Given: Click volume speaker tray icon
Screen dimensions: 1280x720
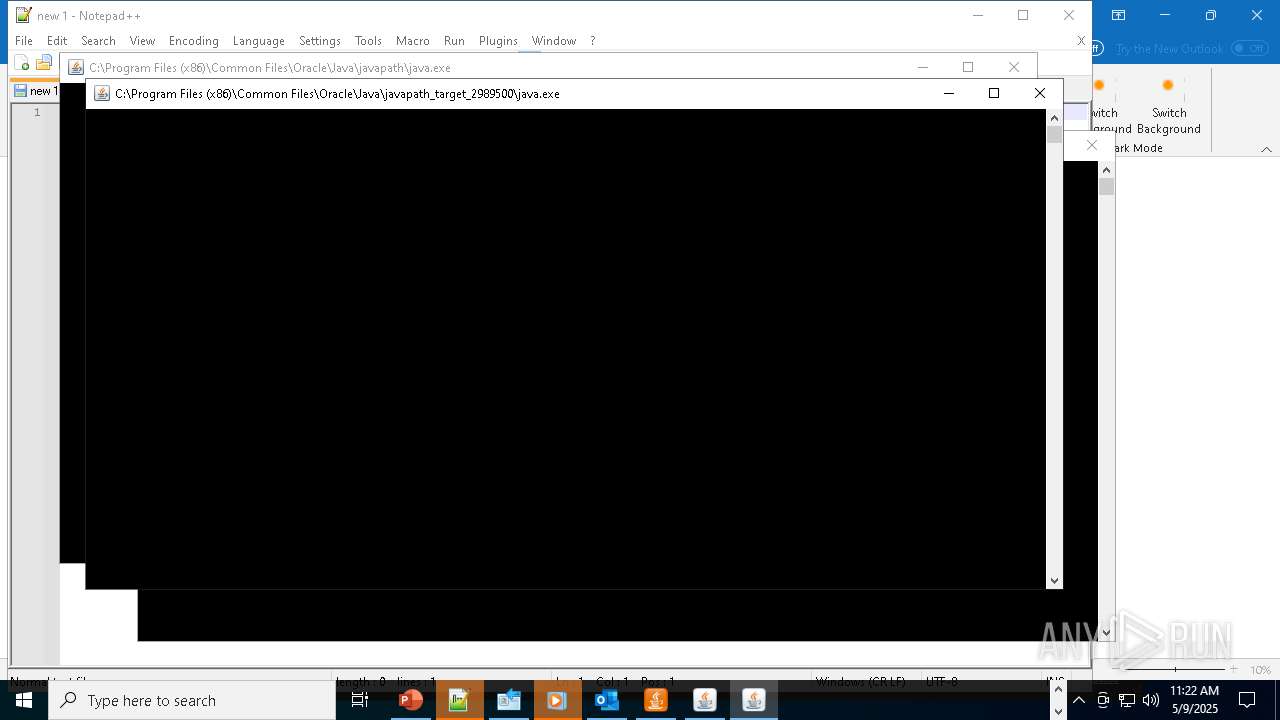Looking at the screenshot, I should coord(1151,701).
